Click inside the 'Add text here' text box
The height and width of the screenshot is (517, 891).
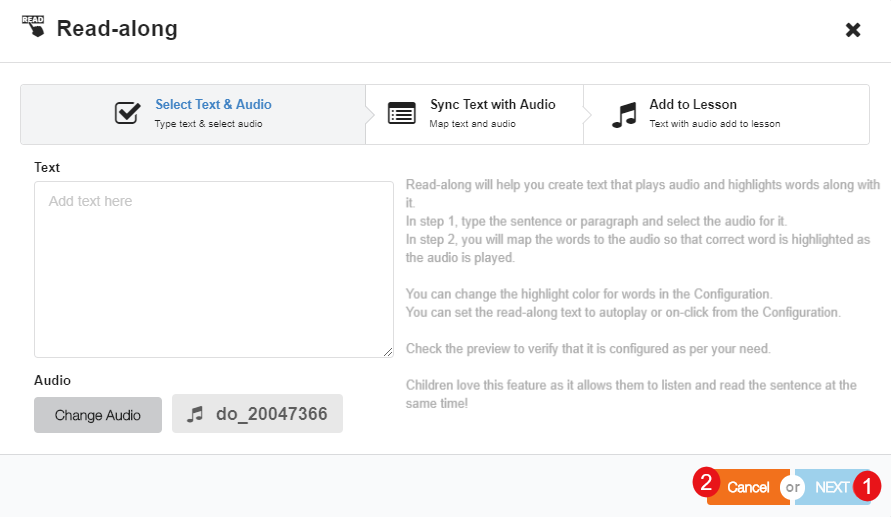(x=213, y=269)
